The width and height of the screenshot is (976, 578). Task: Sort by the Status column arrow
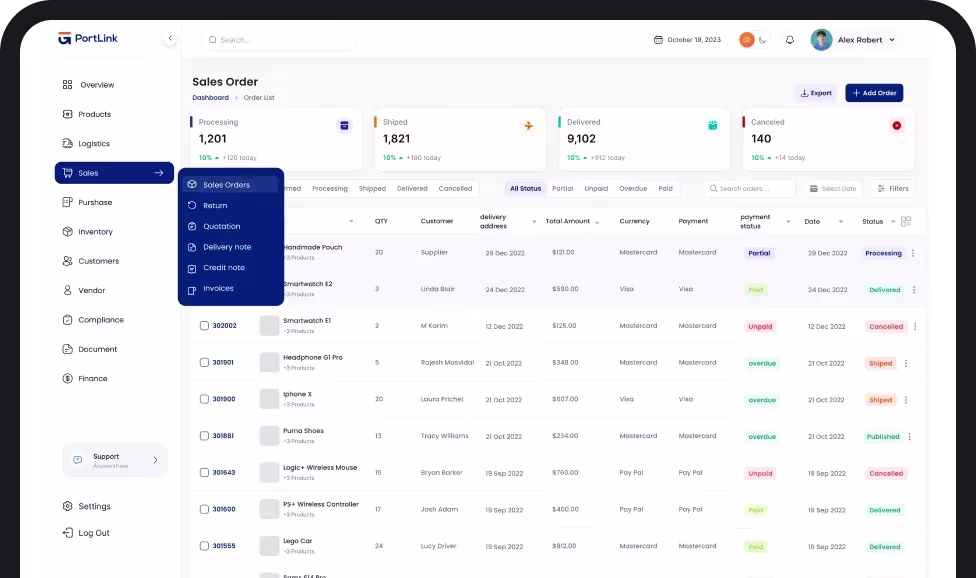click(x=893, y=221)
